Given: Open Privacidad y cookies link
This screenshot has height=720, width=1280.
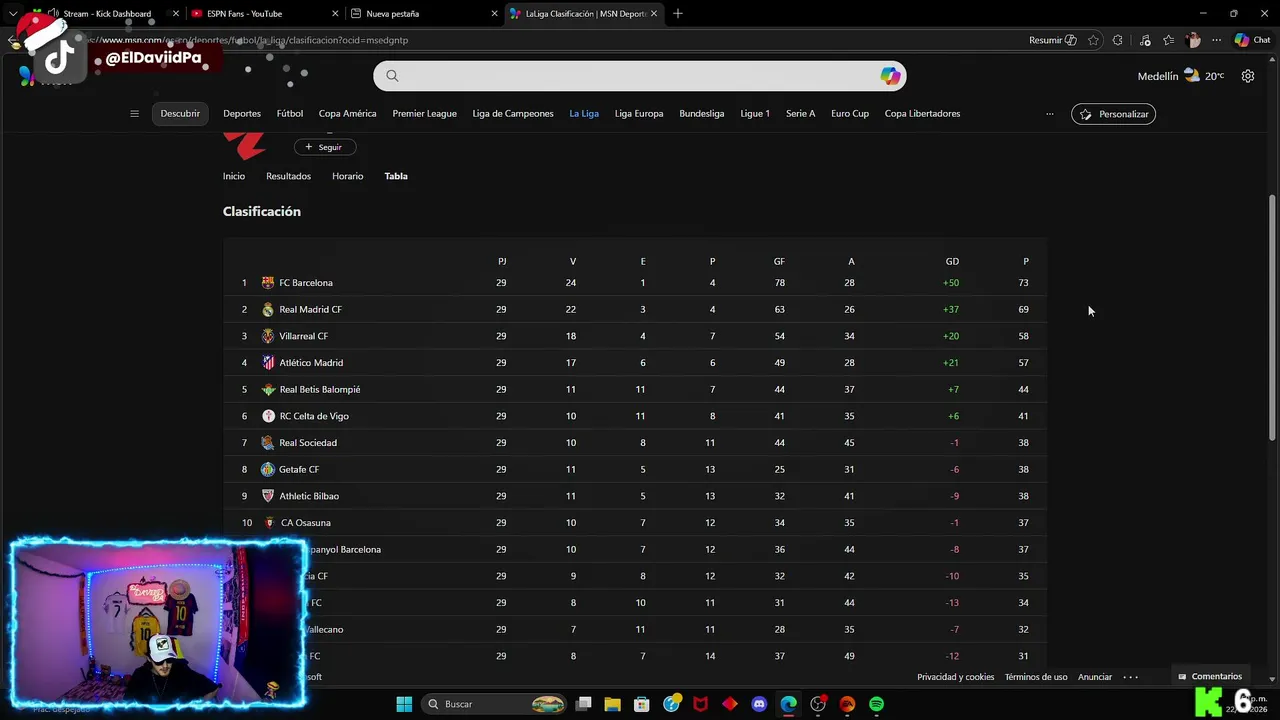Looking at the screenshot, I should pos(955,677).
